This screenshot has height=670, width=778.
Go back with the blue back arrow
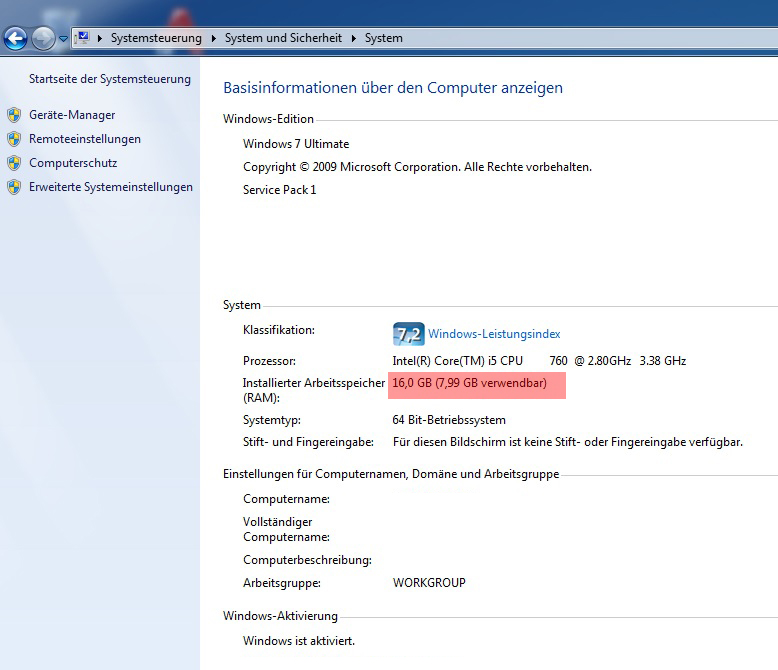tap(15, 39)
